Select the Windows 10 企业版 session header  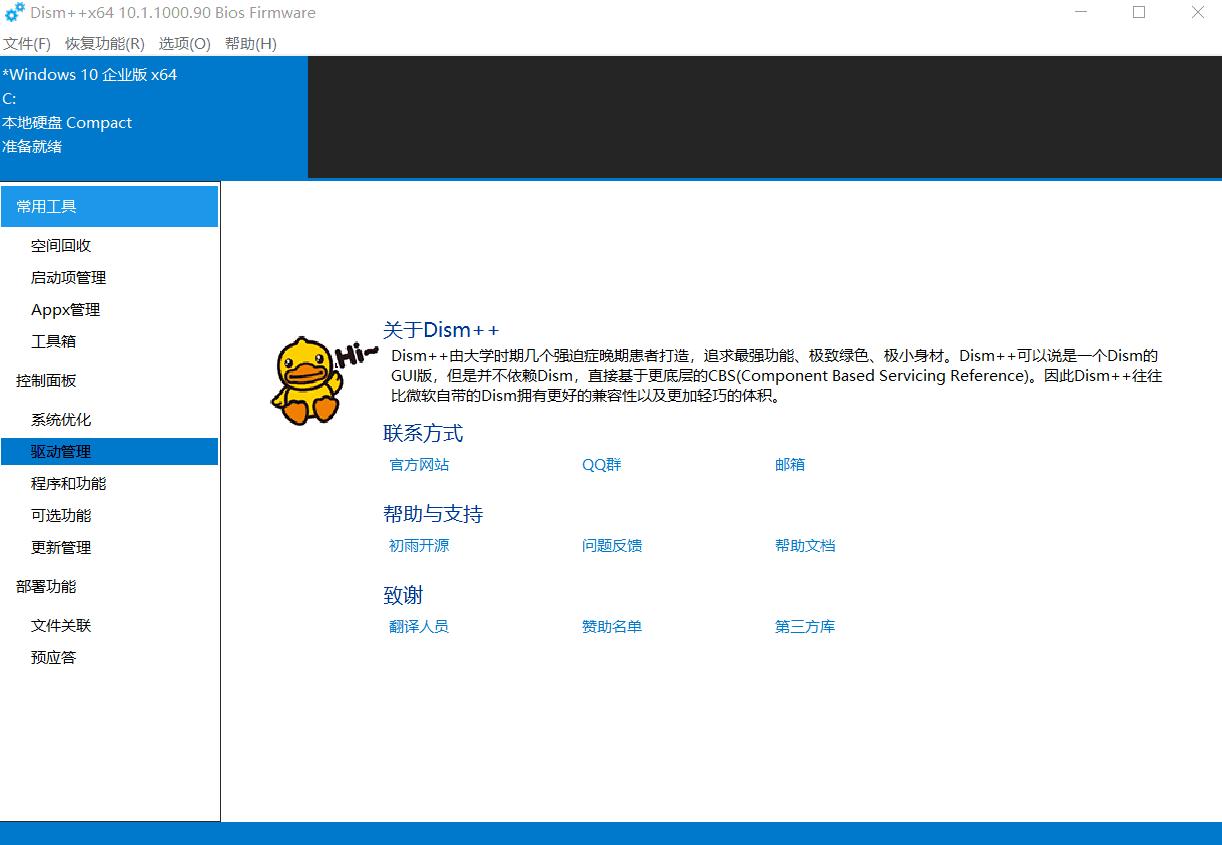tap(91, 74)
